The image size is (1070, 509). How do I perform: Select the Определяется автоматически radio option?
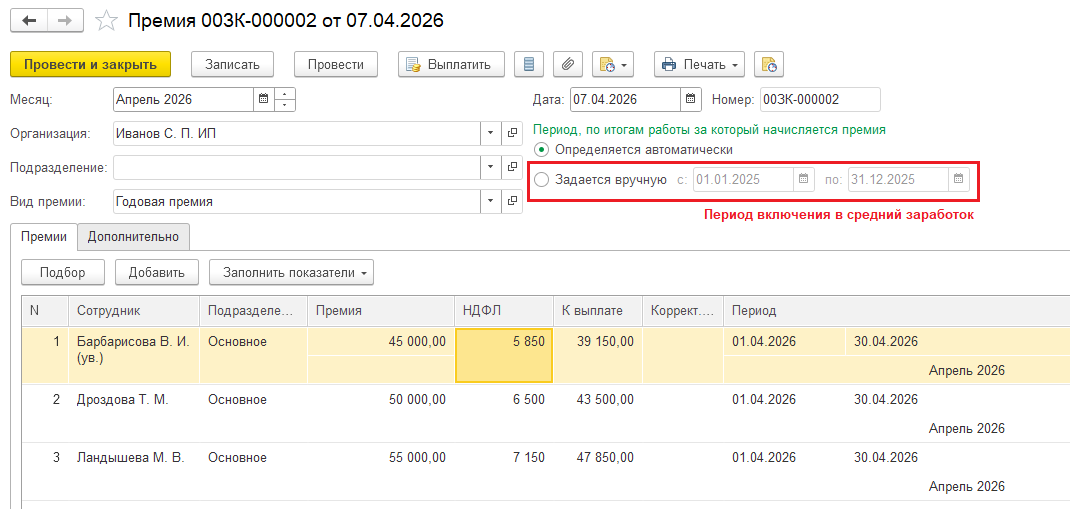pos(542,149)
